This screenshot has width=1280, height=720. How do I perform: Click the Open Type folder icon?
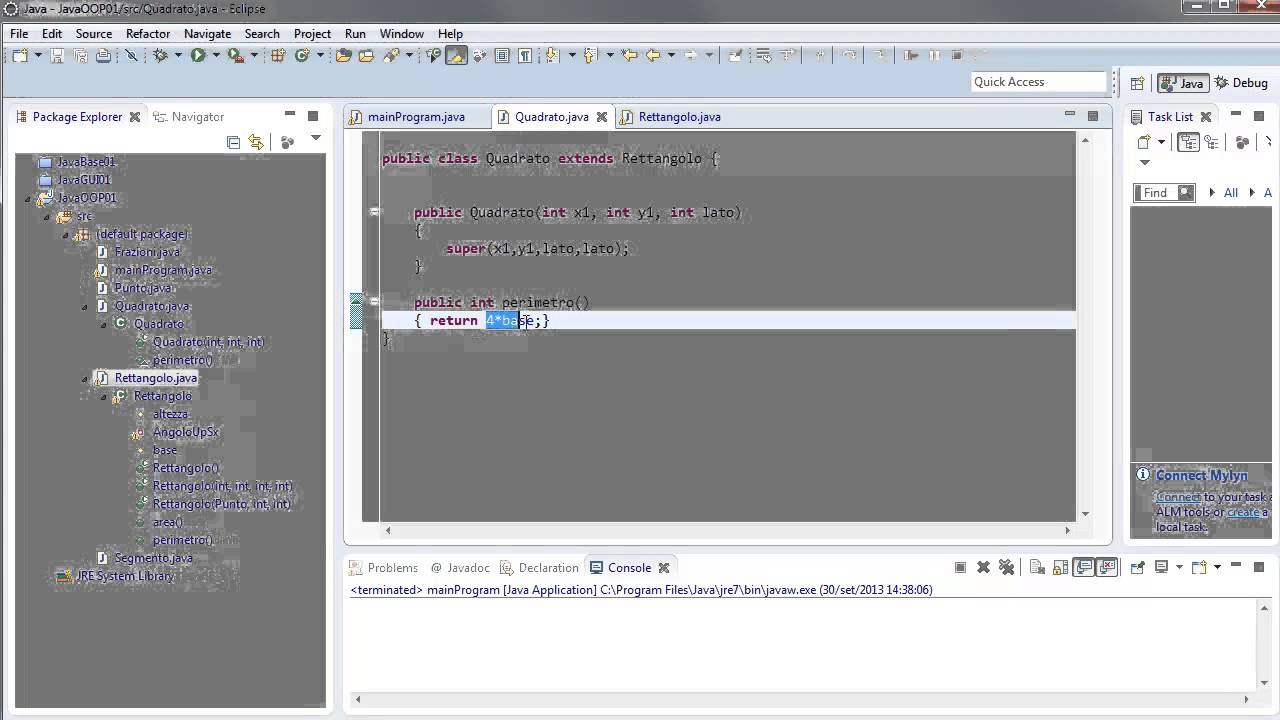pyautogui.click(x=343, y=56)
